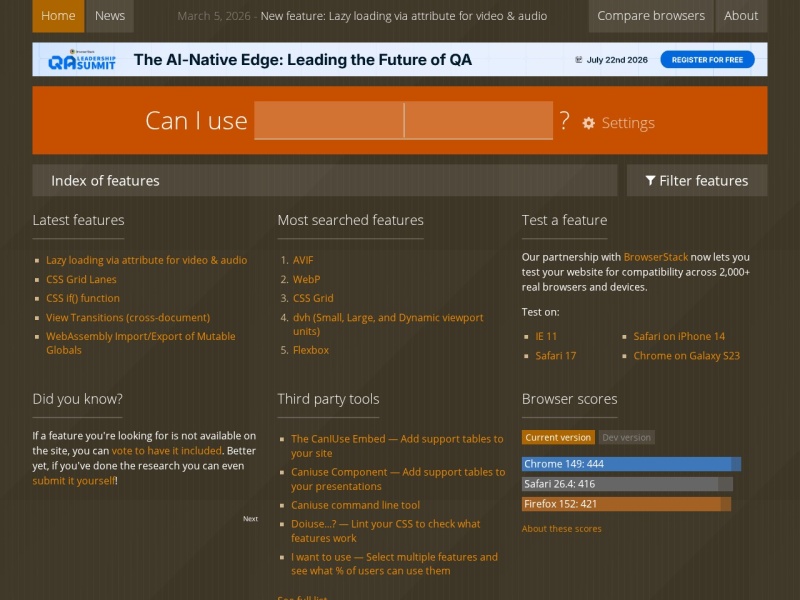Image resolution: width=800 pixels, height=600 pixels.
Task: Click the Can I use search field
Action: 404,120
